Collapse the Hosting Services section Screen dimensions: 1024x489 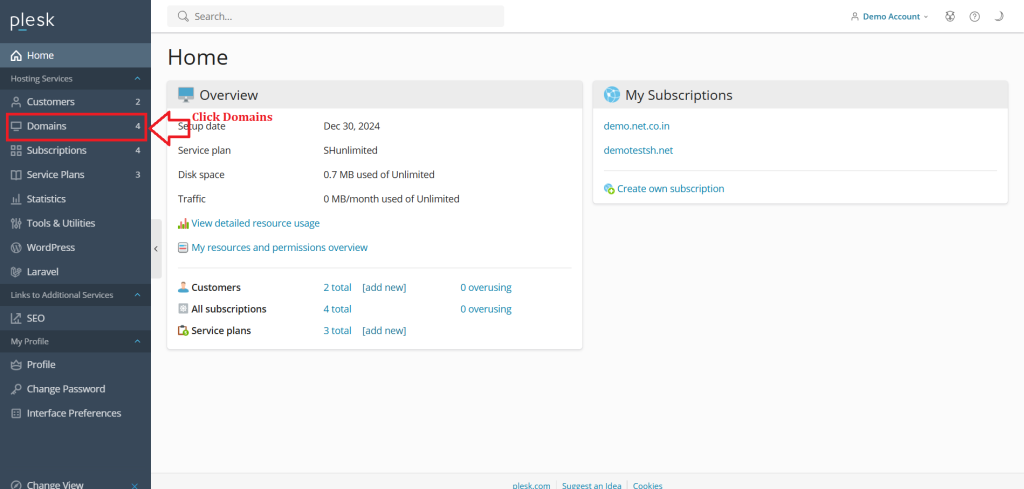137,78
